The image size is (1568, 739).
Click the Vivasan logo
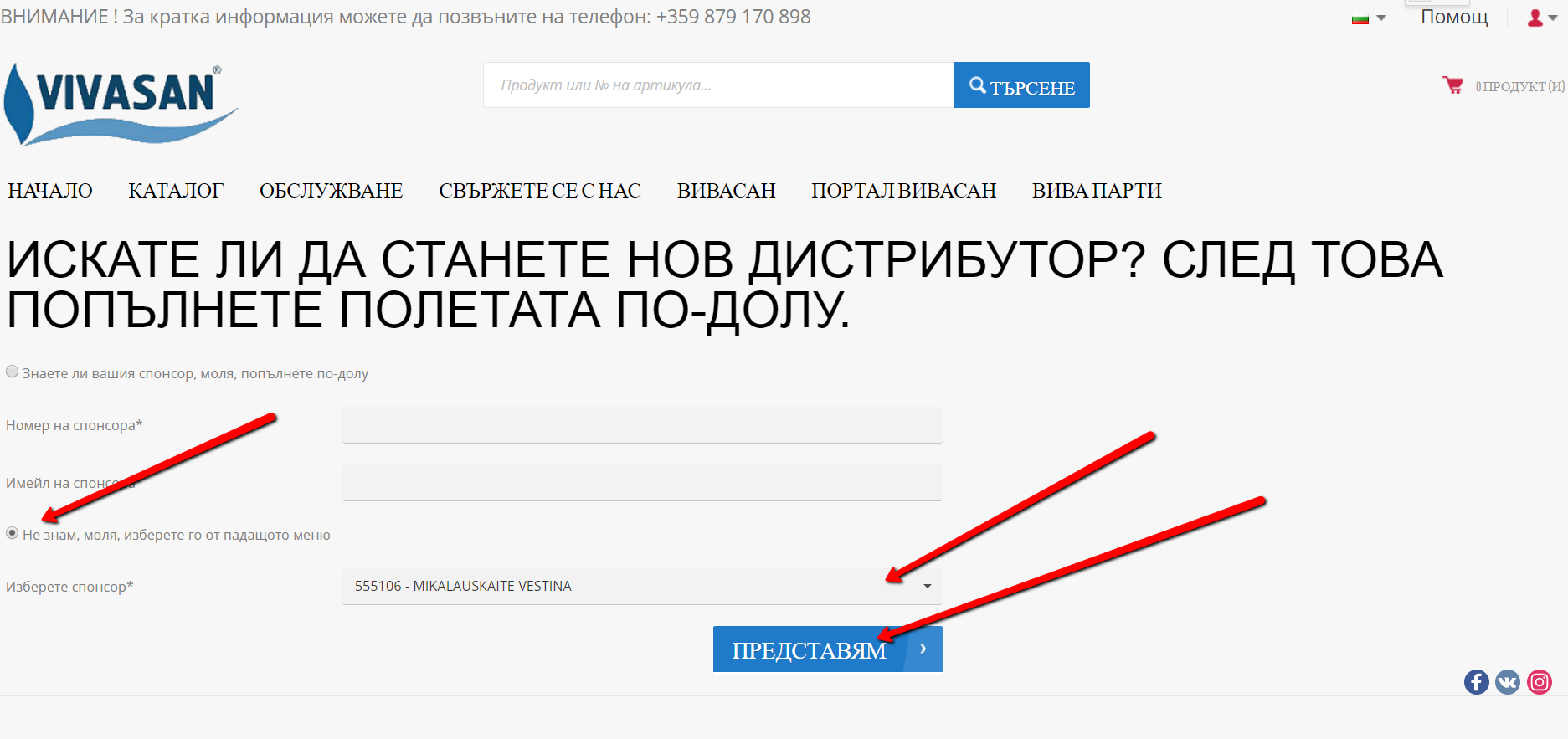(121, 104)
